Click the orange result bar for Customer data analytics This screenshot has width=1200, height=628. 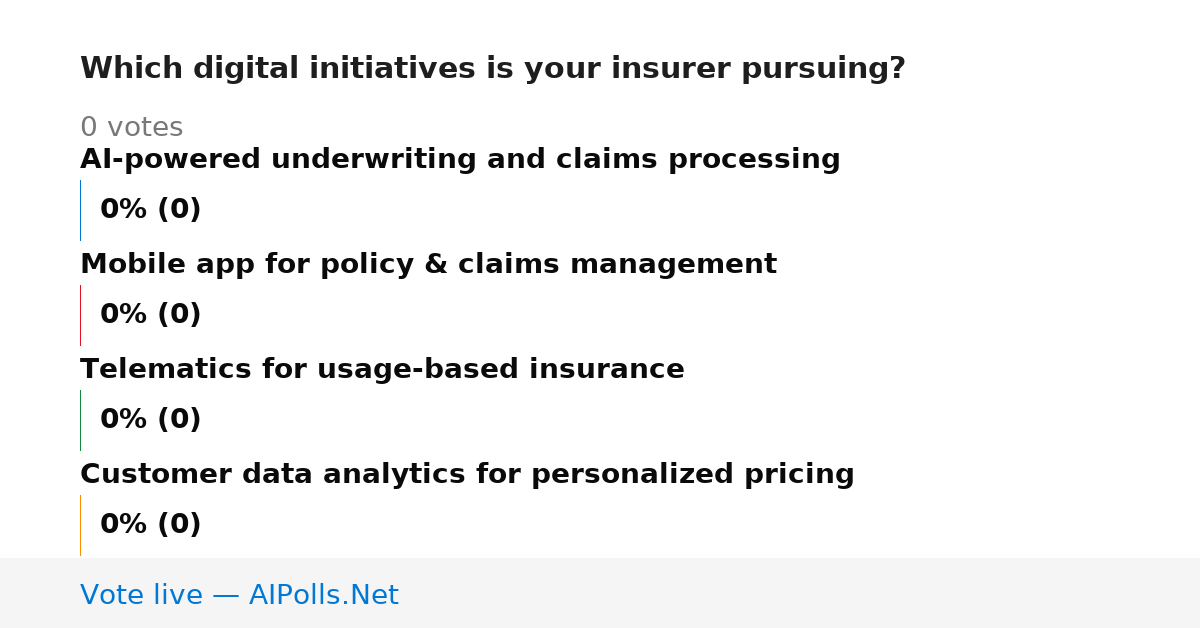click(80, 525)
